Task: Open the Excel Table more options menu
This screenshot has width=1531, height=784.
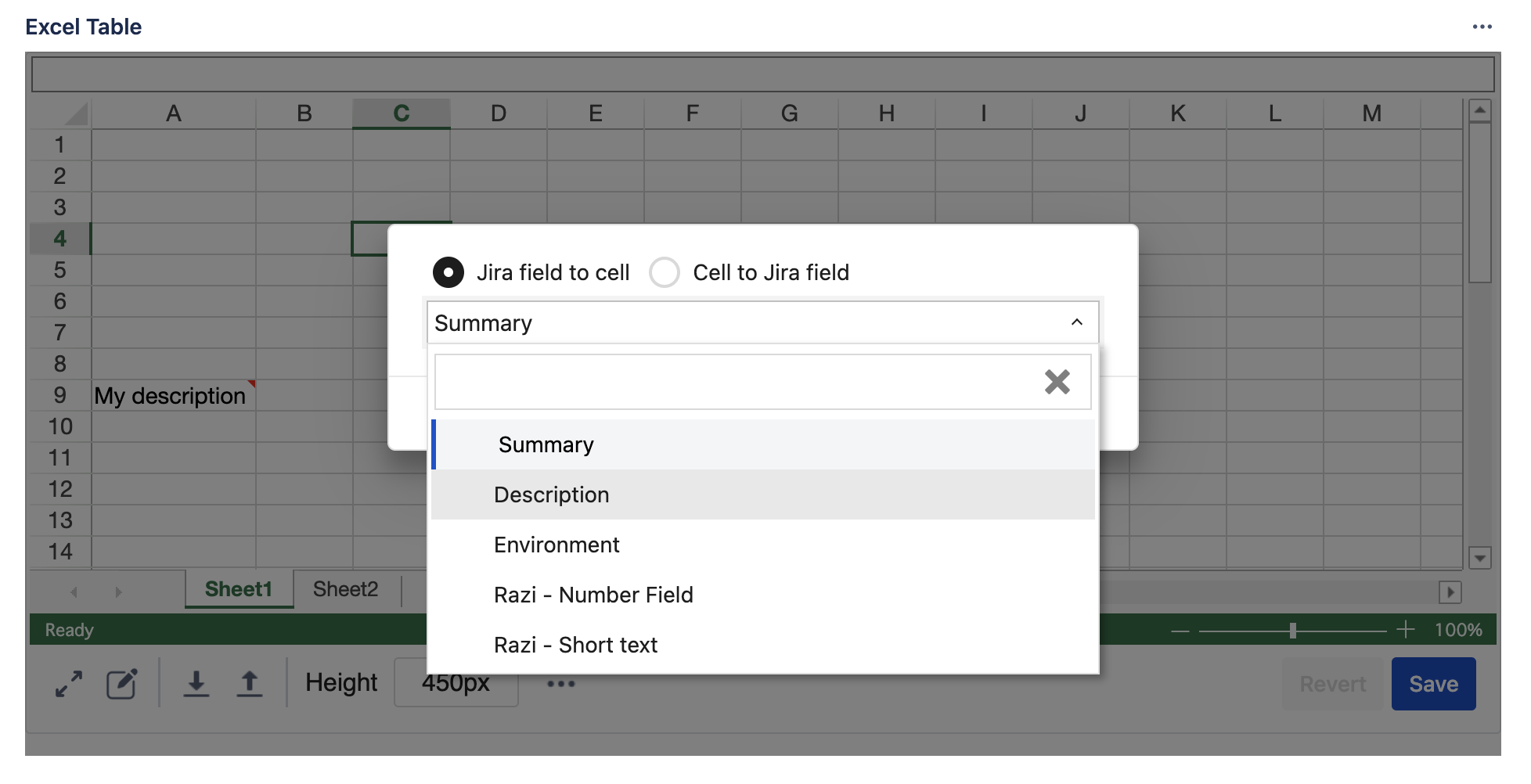Action: [x=1482, y=27]
